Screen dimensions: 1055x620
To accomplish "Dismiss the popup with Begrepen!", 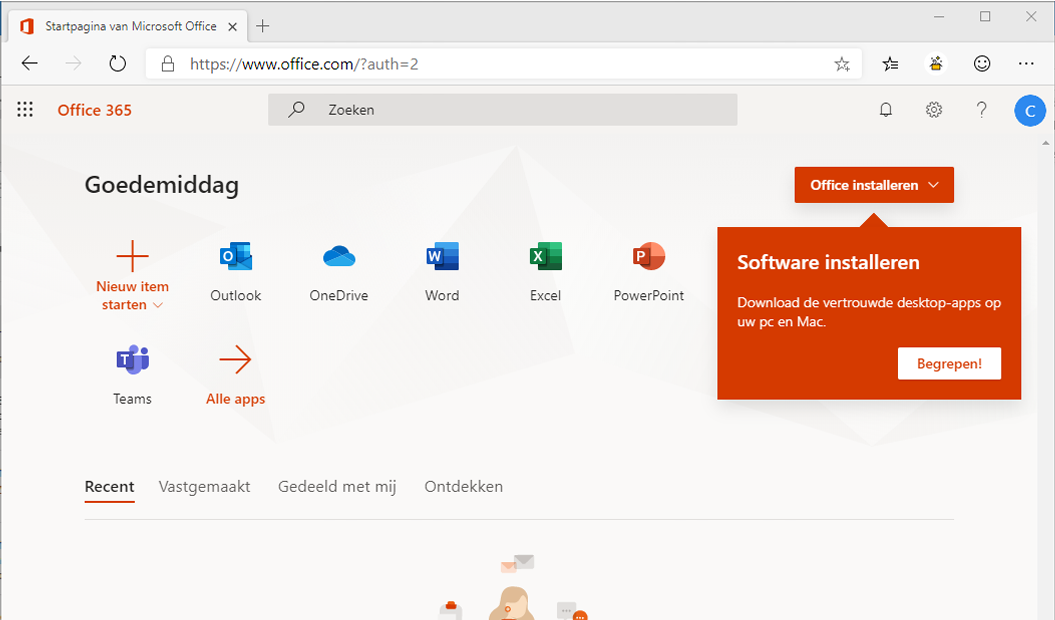I will pos(949,364).
